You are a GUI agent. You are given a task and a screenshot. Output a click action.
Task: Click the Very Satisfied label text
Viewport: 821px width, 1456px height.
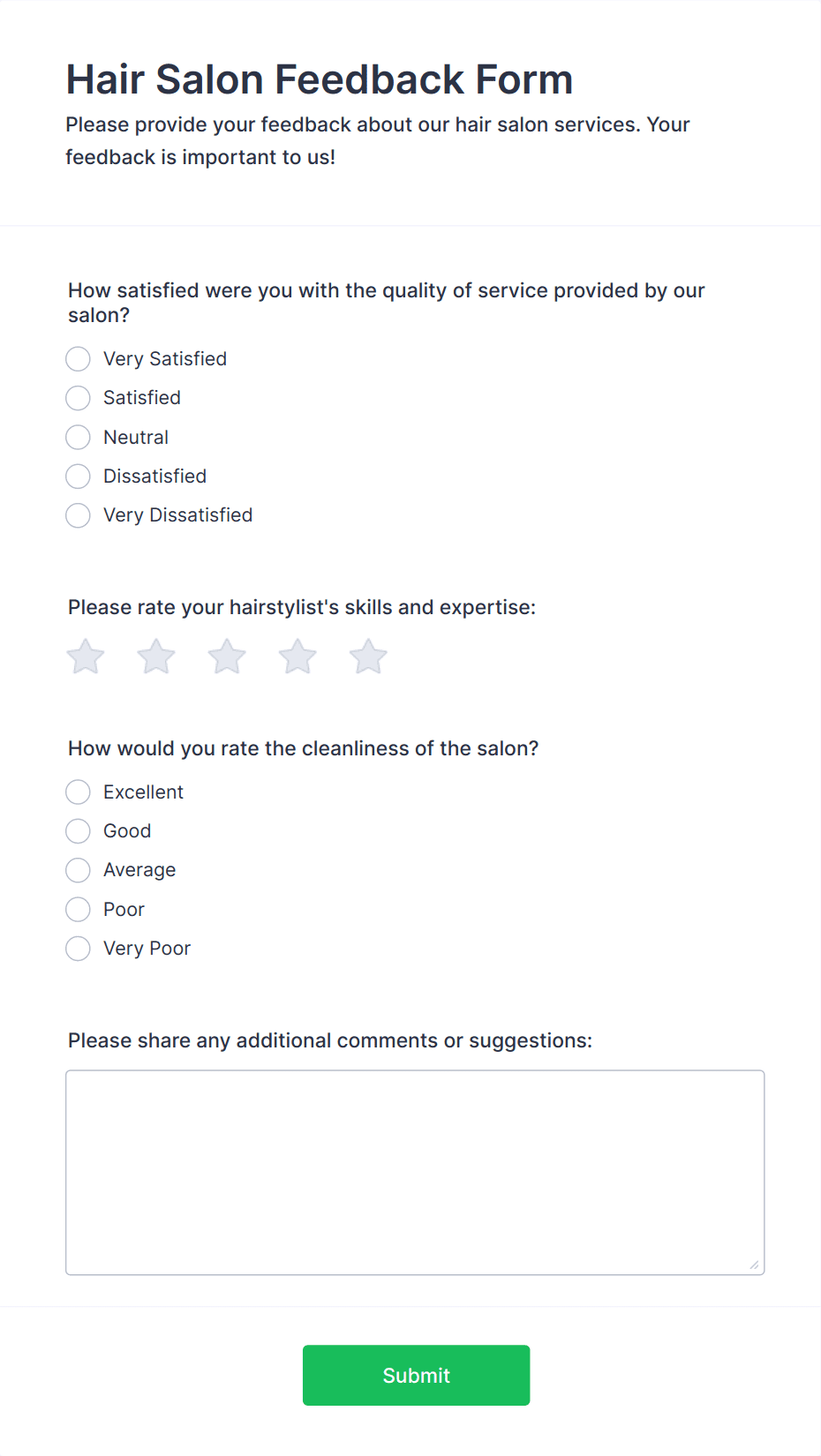(x=165, y=359)
